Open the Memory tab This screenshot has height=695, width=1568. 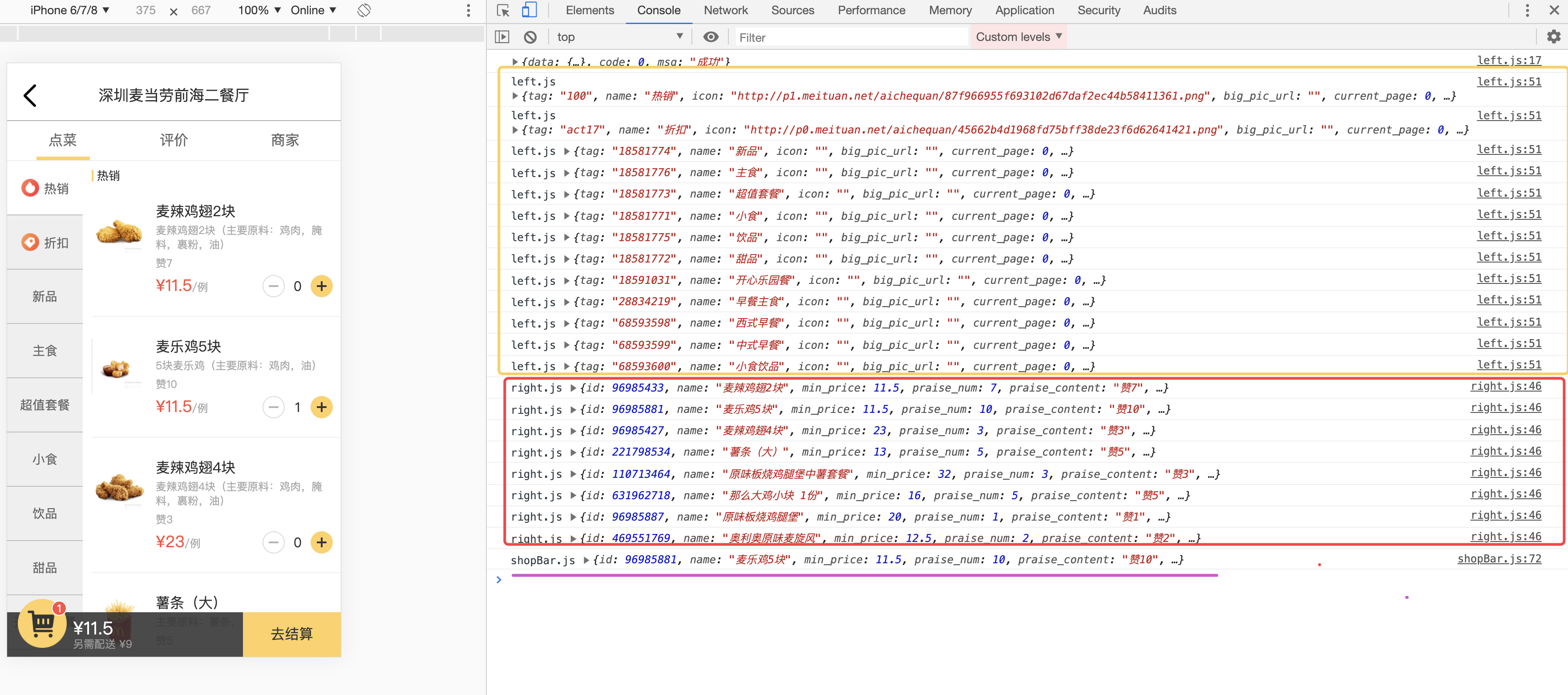[x=950, y=10]
